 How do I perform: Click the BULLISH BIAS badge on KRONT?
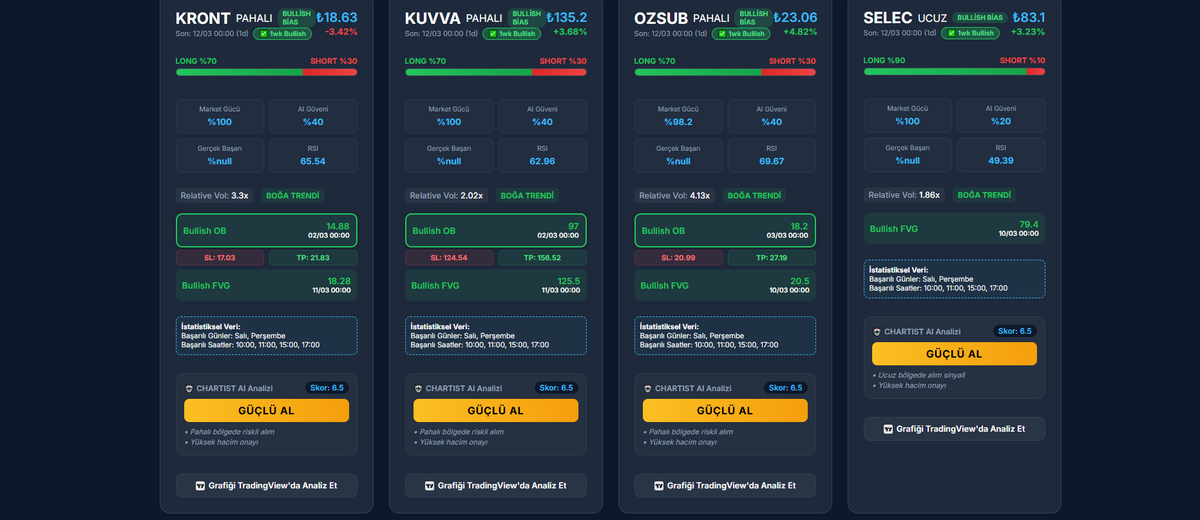coord(295,18)
